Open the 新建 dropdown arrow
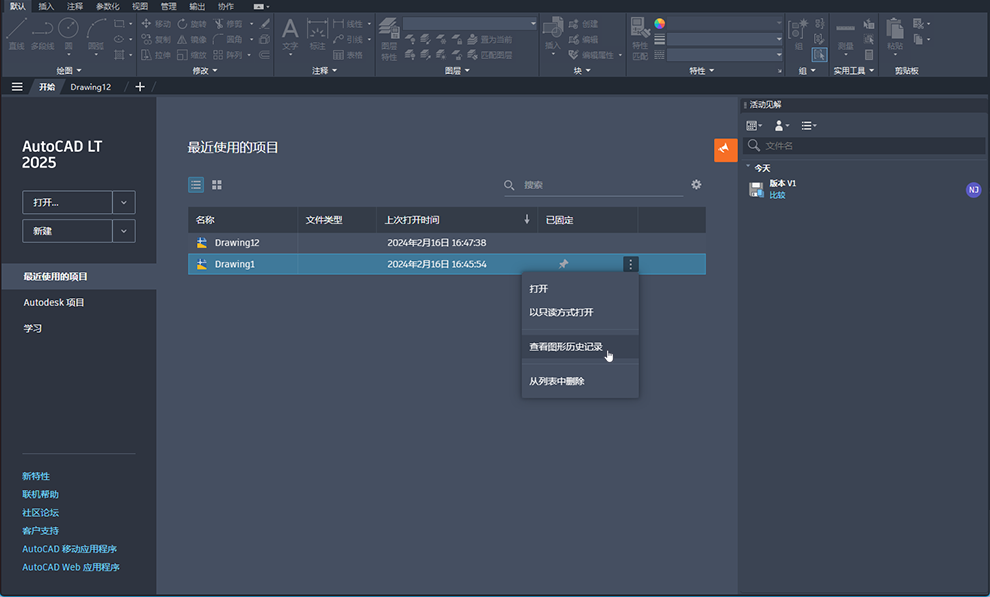This screenshot has width=990, height=597. 124,231
